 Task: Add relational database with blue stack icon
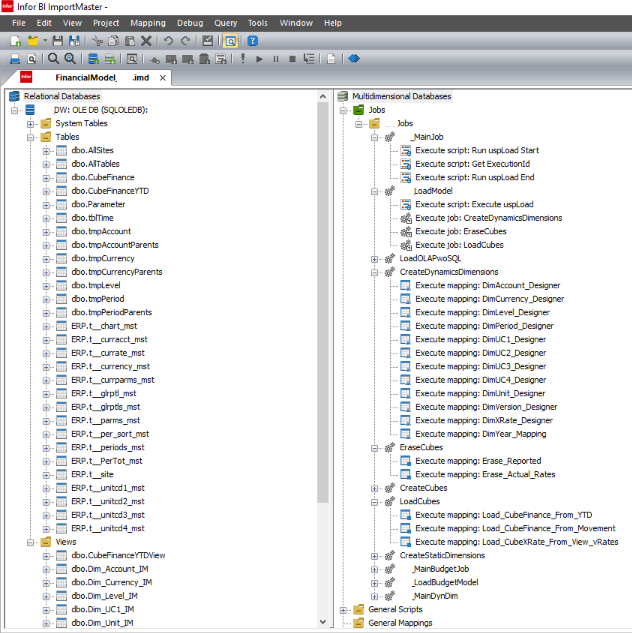[x=93, y=59]
